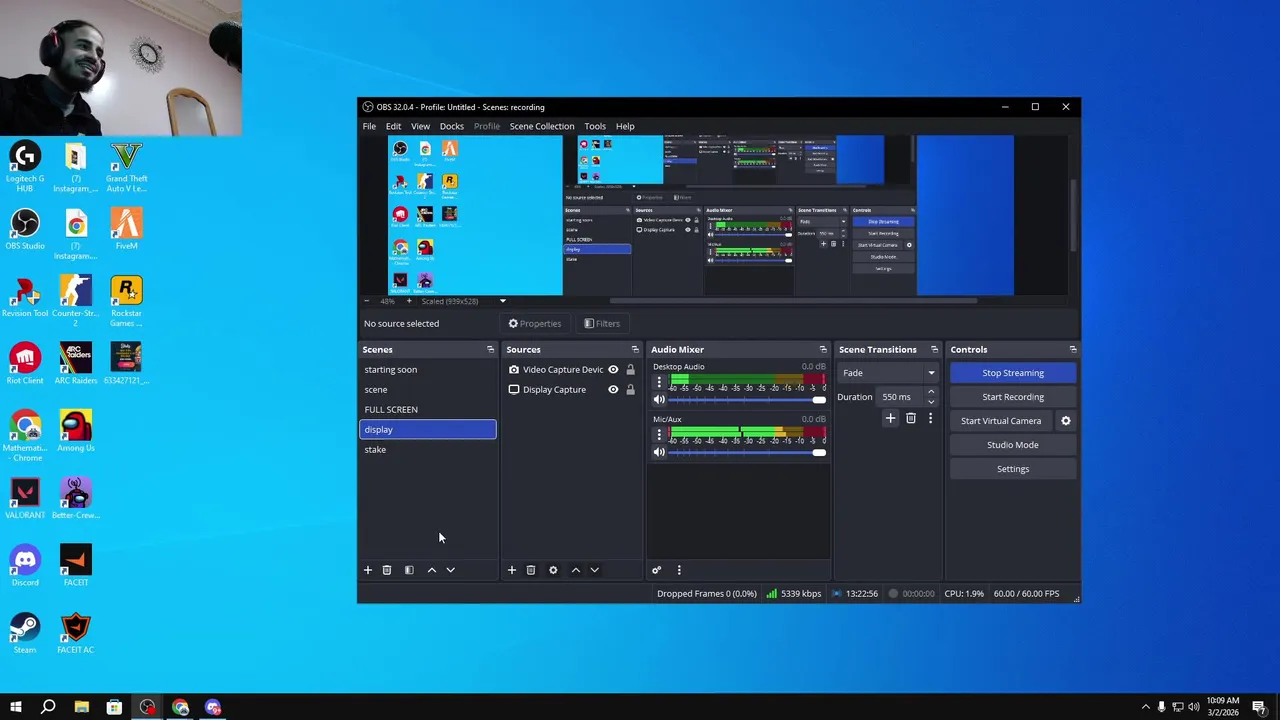Open Desktop Audio options three-dot icon
Viewport: 1280px width, 720px height.
pyautogui.click(x=659, y=382)
